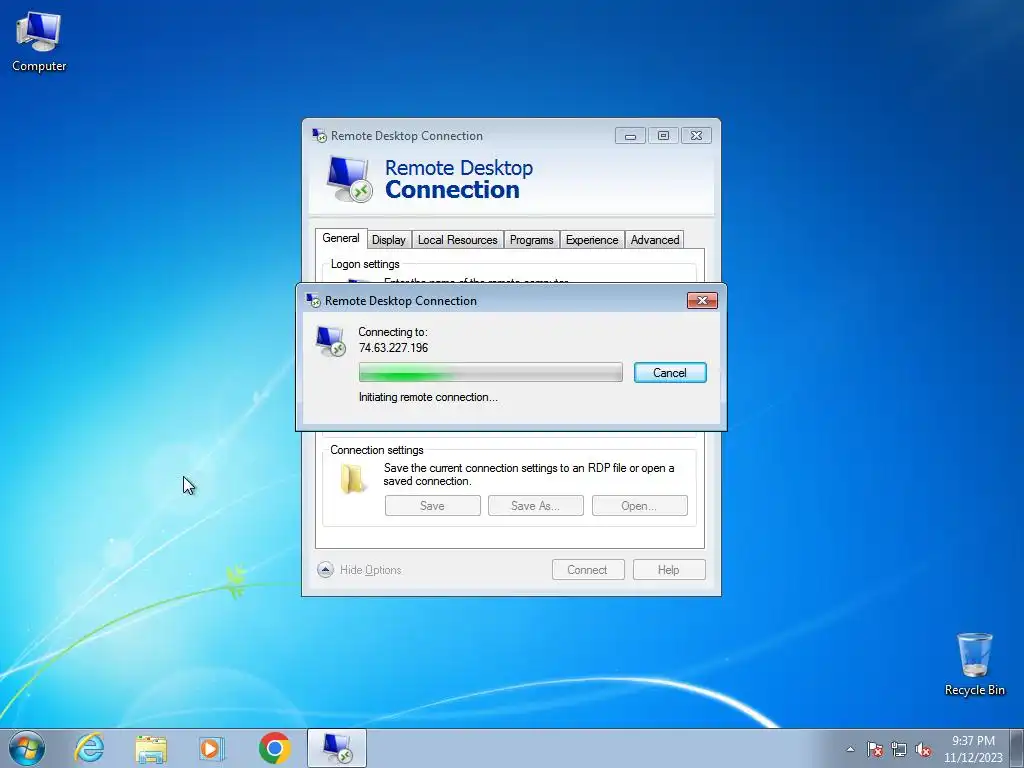Open the Action Center flag icon
Image resolution: width=1024 pixels, height=768 pixels.
(x=874, y=749)
